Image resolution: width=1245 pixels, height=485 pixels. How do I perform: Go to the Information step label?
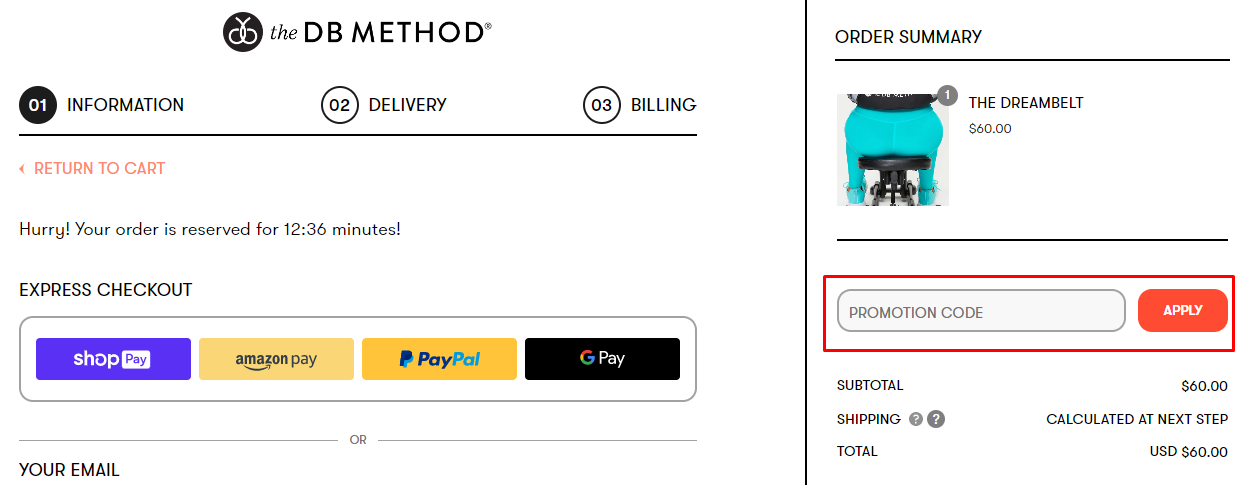pyautogui.click(x=125, y=105)
